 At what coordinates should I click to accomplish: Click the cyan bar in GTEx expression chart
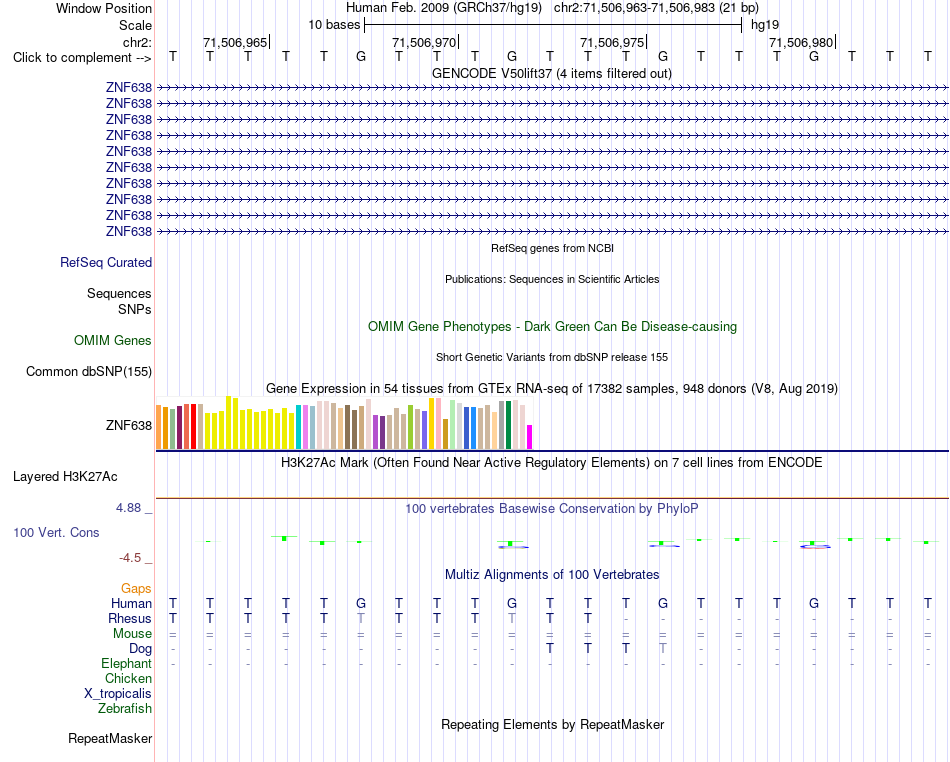click(299, 427)
